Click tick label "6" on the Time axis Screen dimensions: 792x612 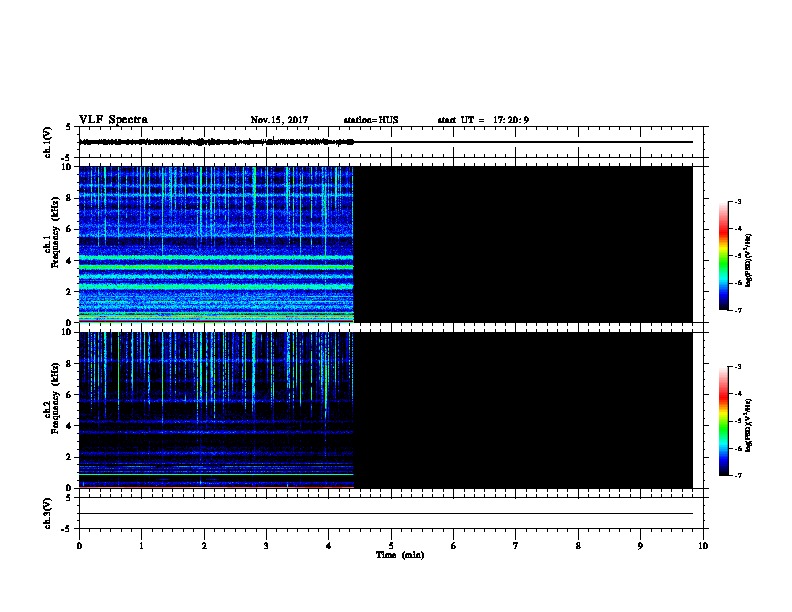[454, 546]
